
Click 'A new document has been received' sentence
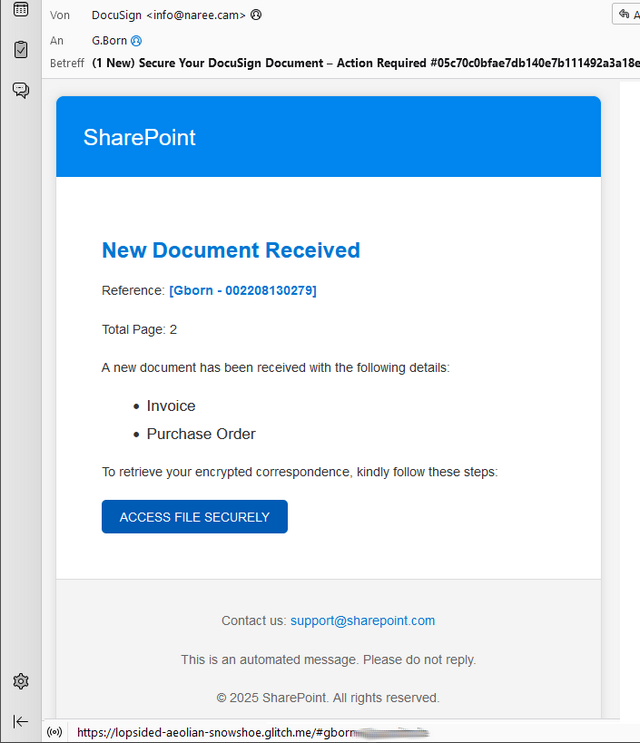275,368
